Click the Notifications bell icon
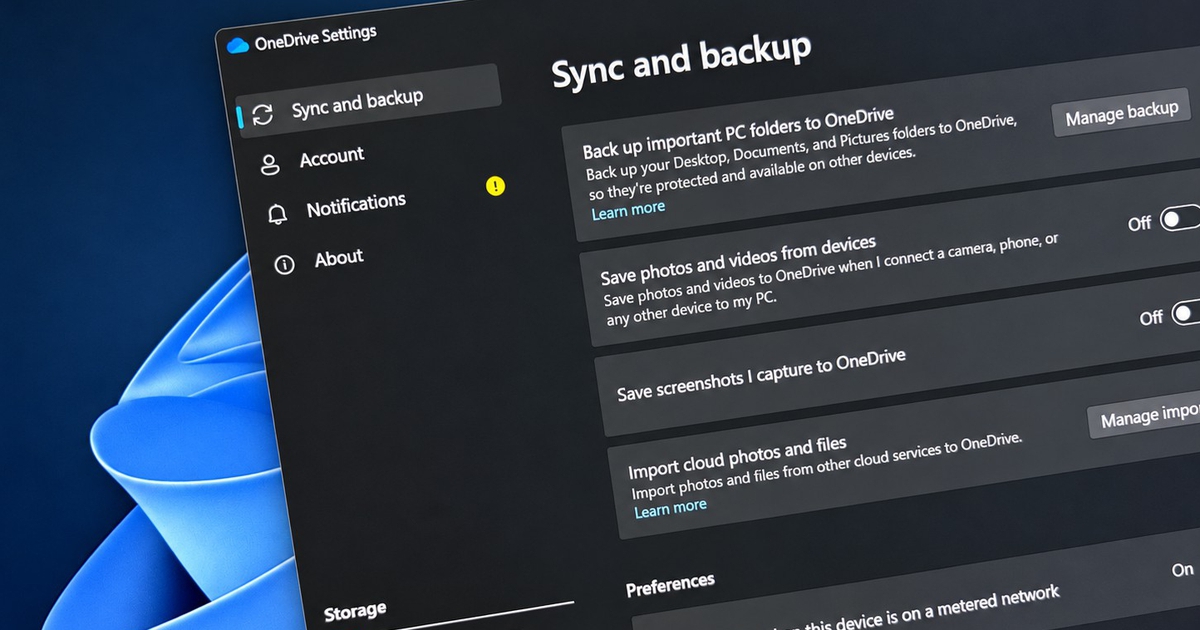The width and height of the screenshot is (1200, 630). pyautogui.click(x=277, y=214)
